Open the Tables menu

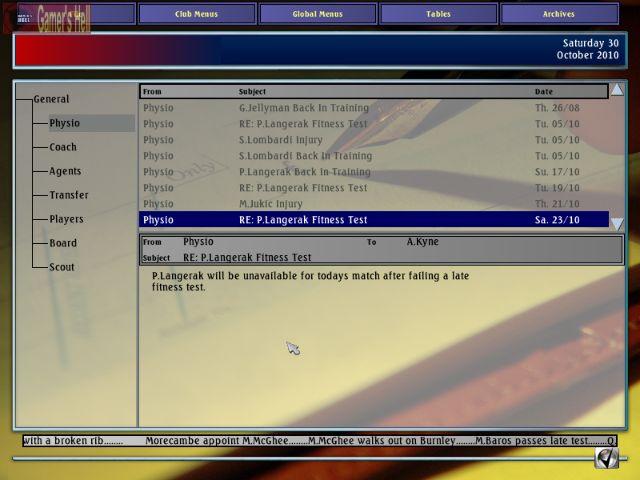(438, 14)
